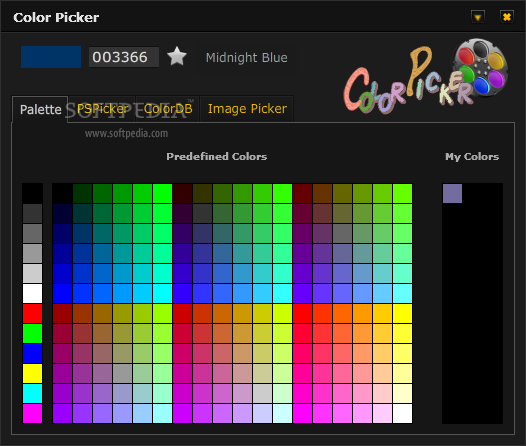Screen dimensions: 526x446
Task: Click the My Colors heading
Action: [472, 157]
